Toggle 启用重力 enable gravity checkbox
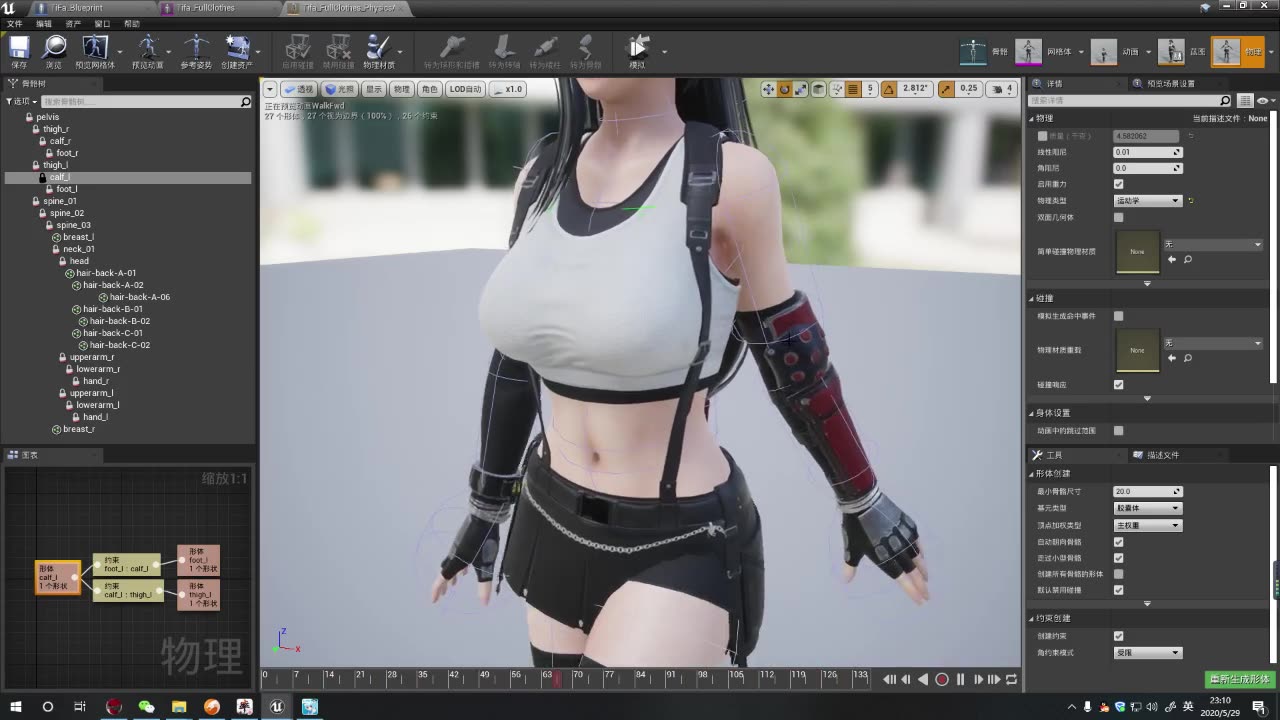This screenshot has width=1280, height=720. point(1118,184)
